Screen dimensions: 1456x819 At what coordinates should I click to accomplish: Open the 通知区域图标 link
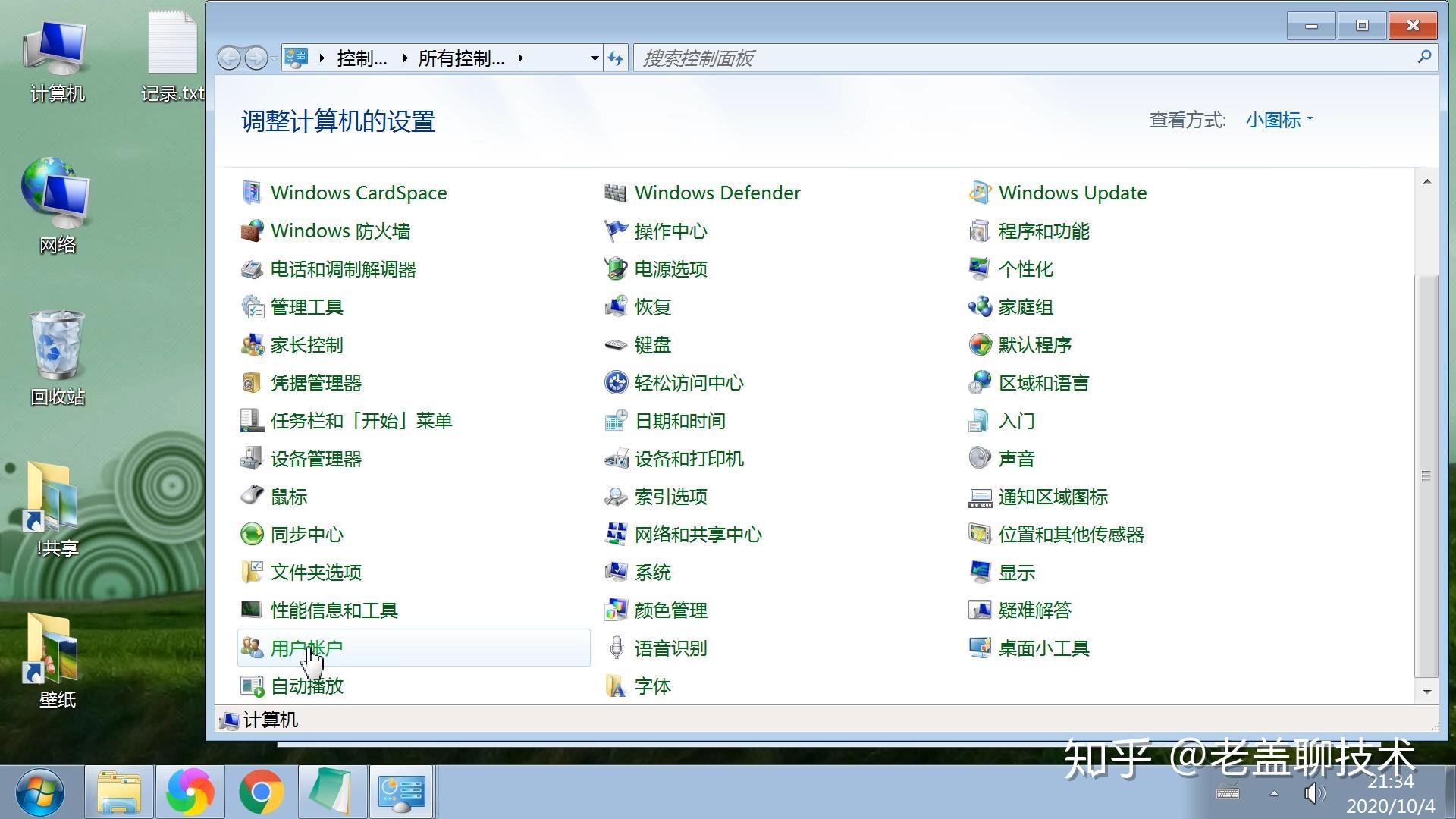(x=1053, y=497)
